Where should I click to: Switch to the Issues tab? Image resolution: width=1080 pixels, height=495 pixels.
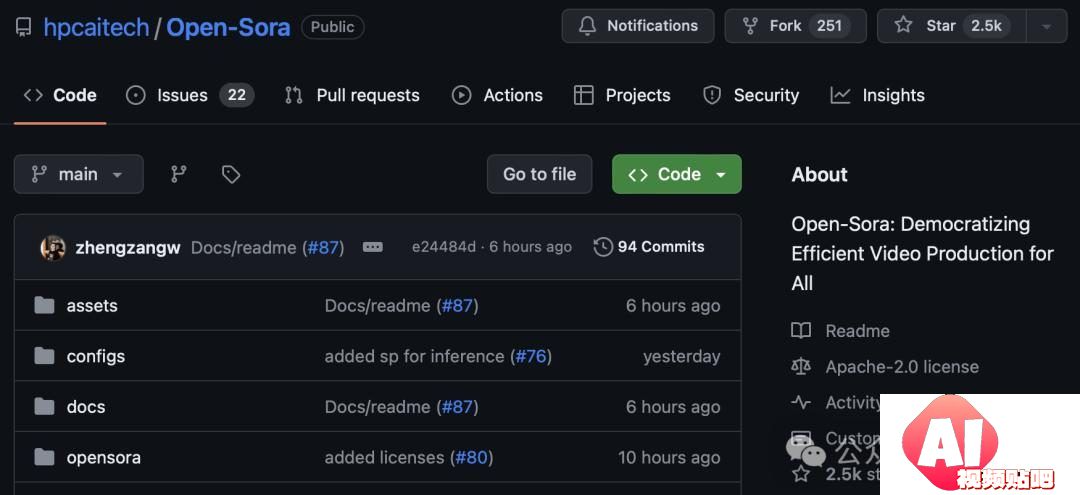[190, 95]
